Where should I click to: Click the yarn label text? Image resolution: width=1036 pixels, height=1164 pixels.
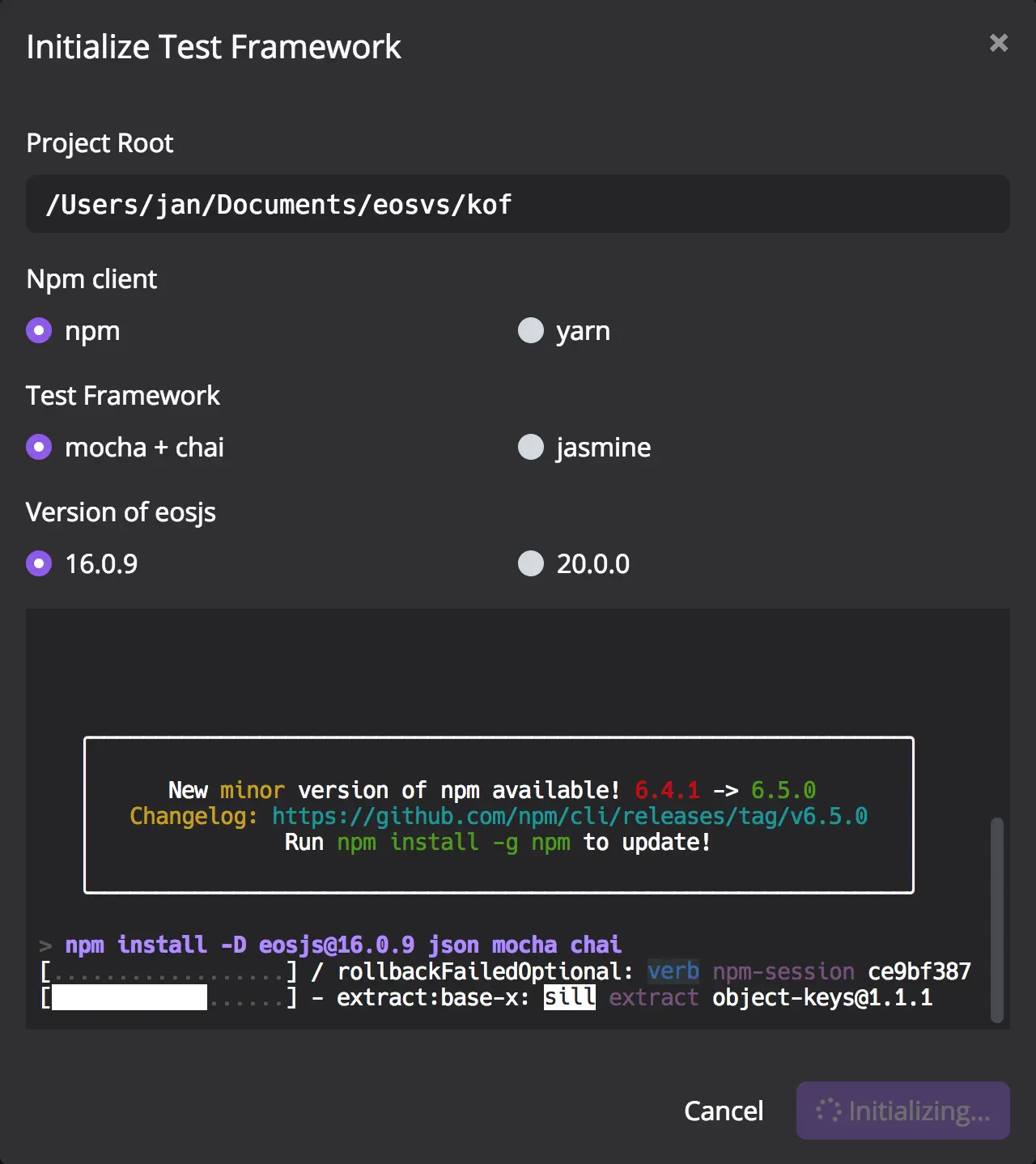pos(583,331)
